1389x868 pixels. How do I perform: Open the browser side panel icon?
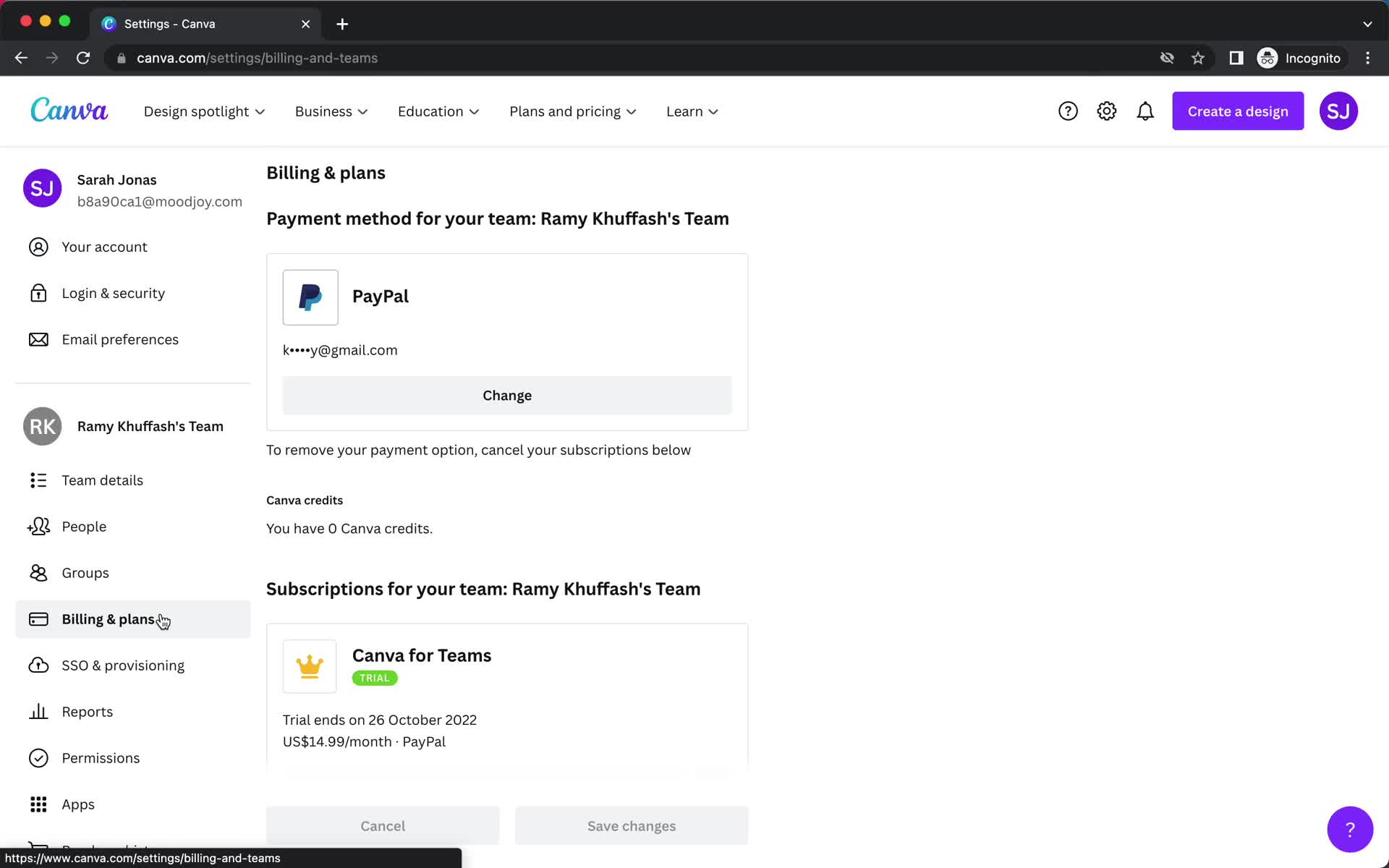[1236, 58]
